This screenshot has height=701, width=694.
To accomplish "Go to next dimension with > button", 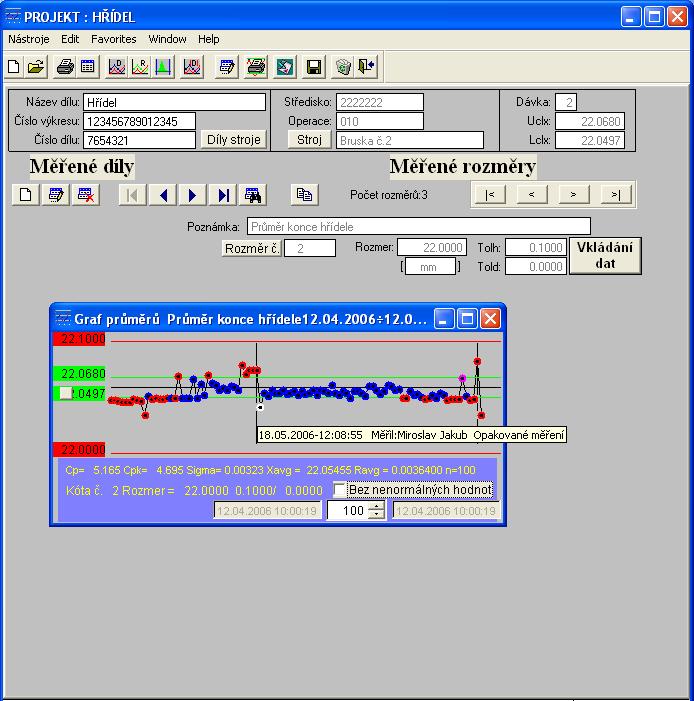I will [574, 194].
